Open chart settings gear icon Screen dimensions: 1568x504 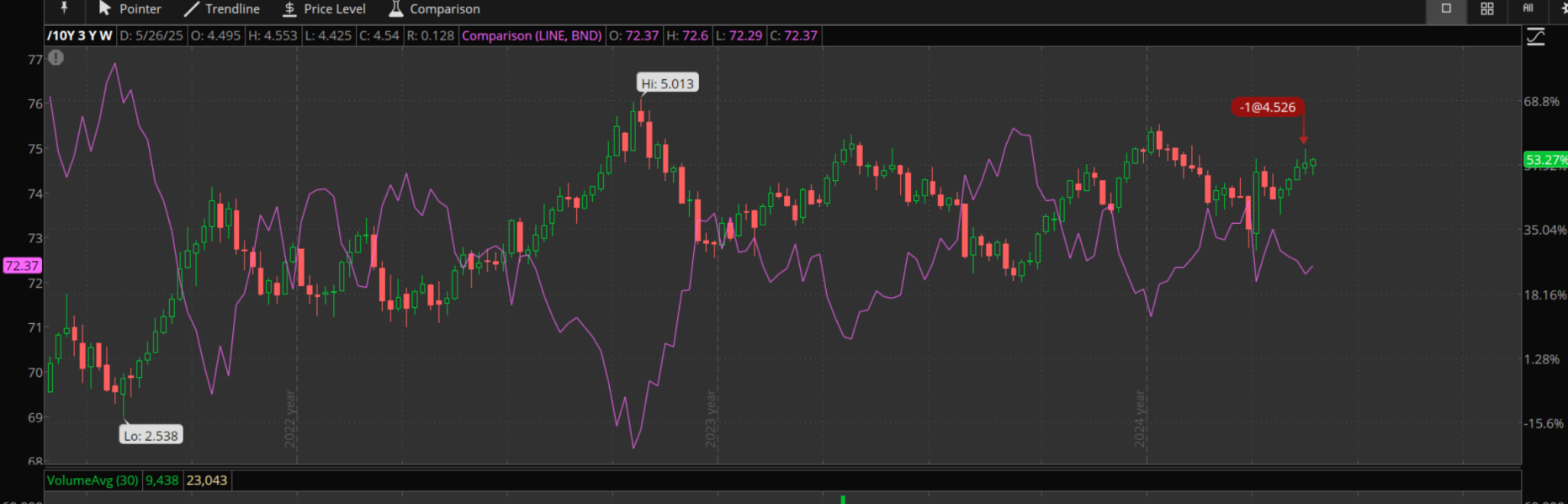click(1563, 8)
